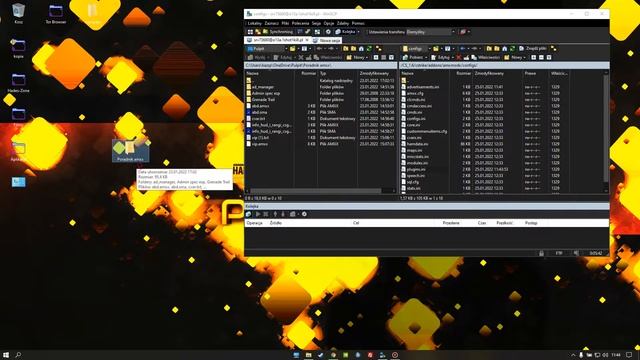This screenshot has width=640, height=360.
Task: Switch to the Nowa sesja tab
Action: (326, 40)
